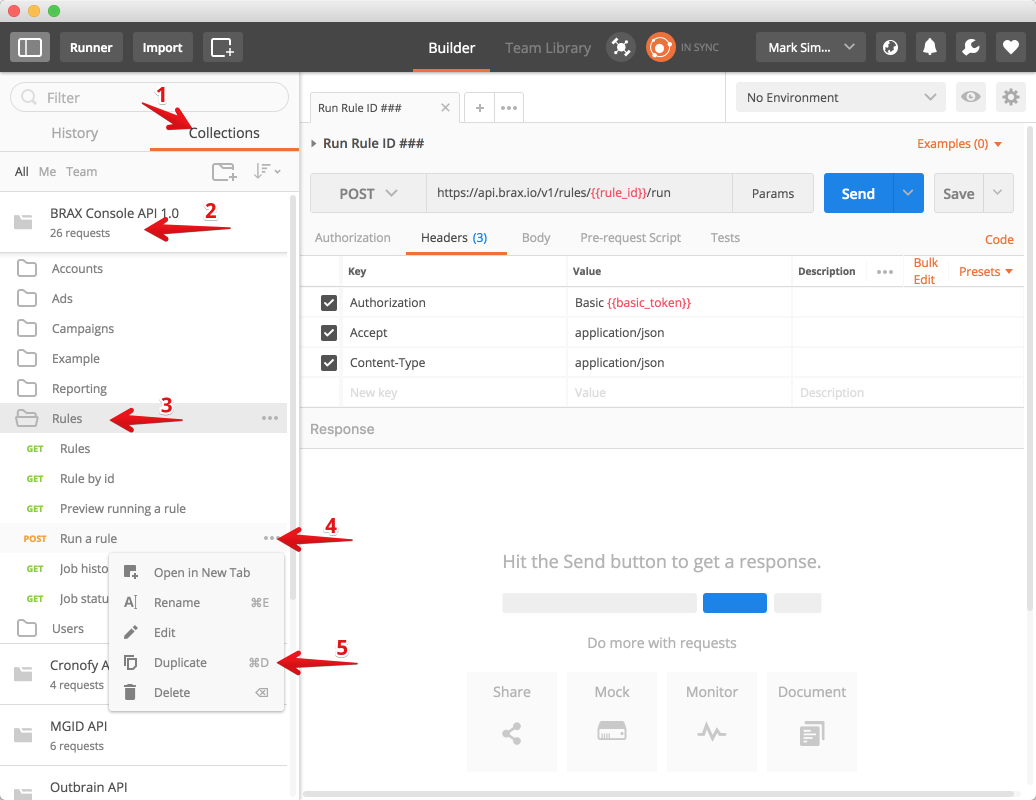
Task: Uncheck the Content-Type header checkbox
Action: [329, 363]
